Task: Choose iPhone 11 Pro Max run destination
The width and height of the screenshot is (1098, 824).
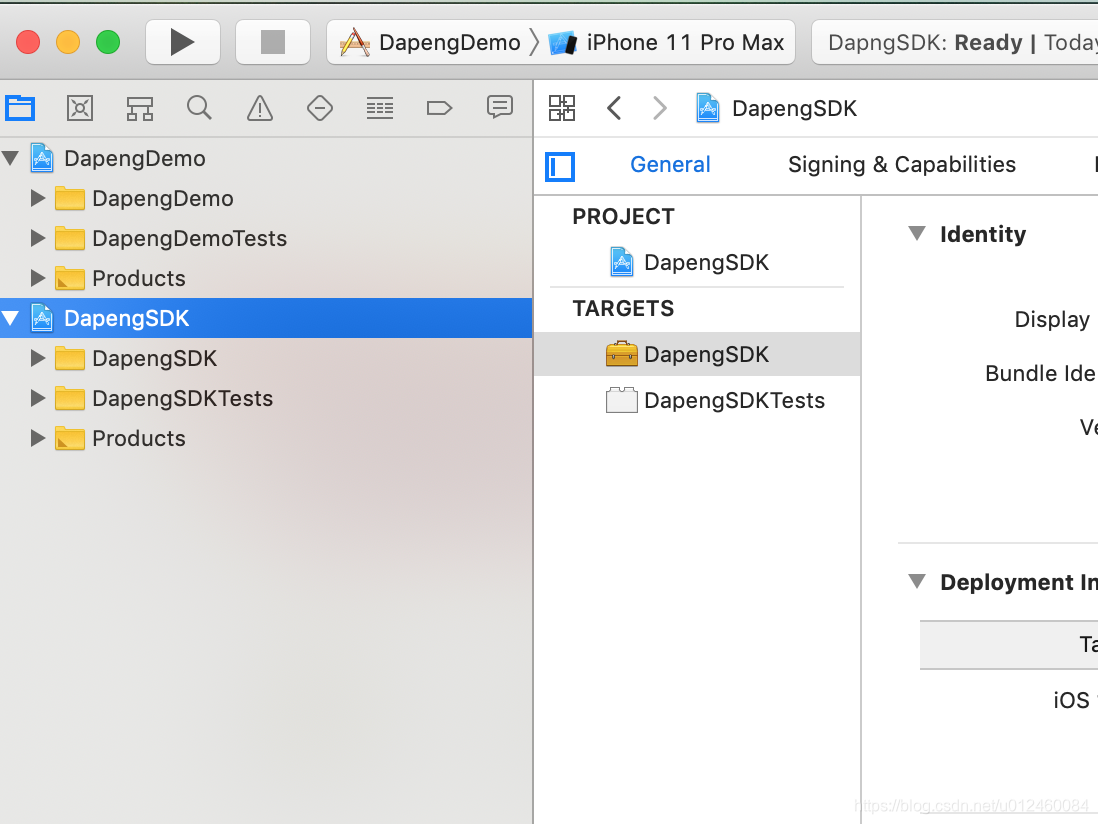Action: tap(667, 43)
